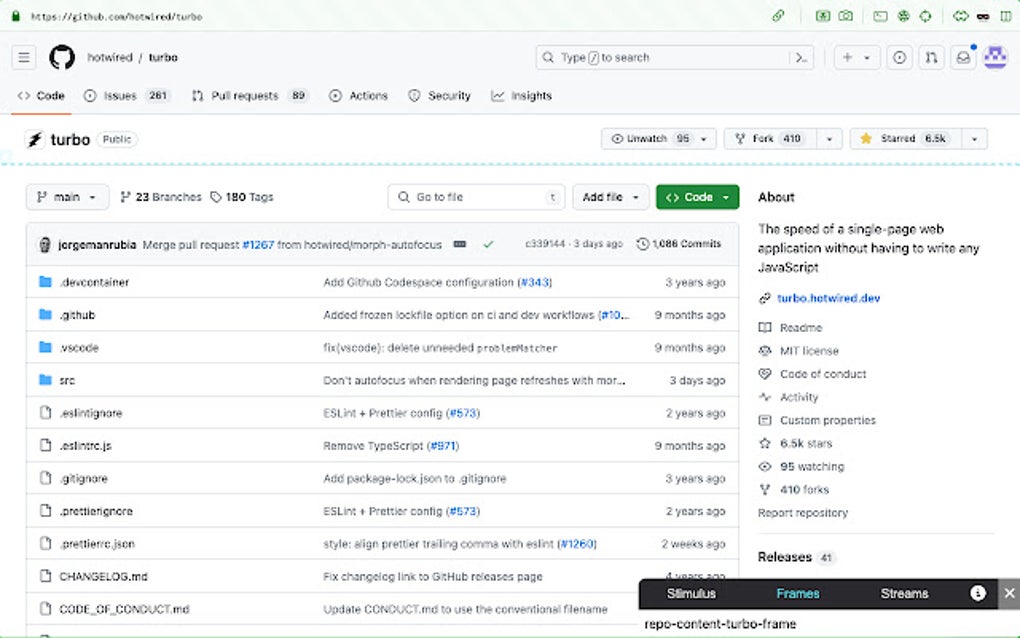Open the issues icon in the top navigation

click(x=899, y=57)
